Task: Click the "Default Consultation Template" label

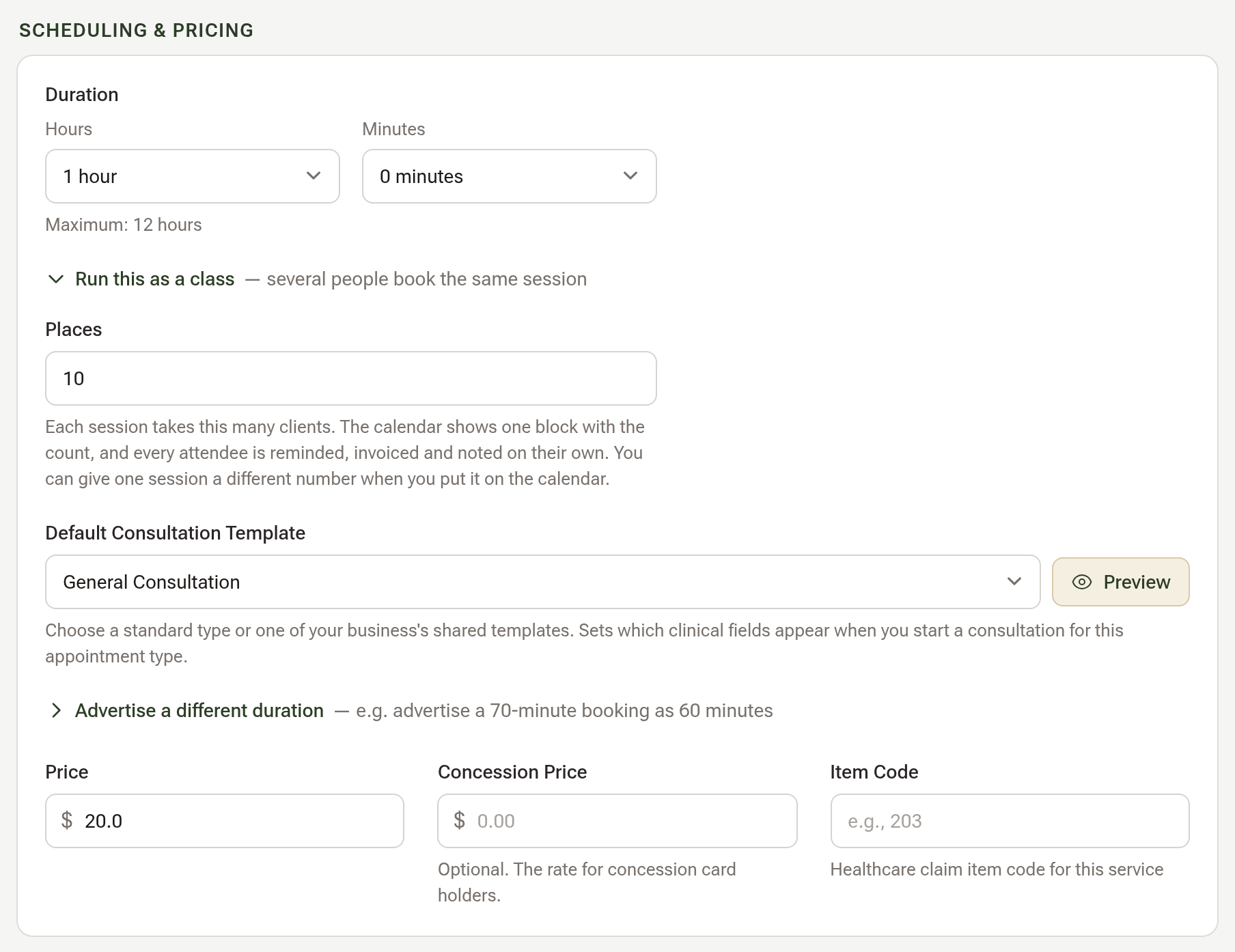Action: [176, 533]
